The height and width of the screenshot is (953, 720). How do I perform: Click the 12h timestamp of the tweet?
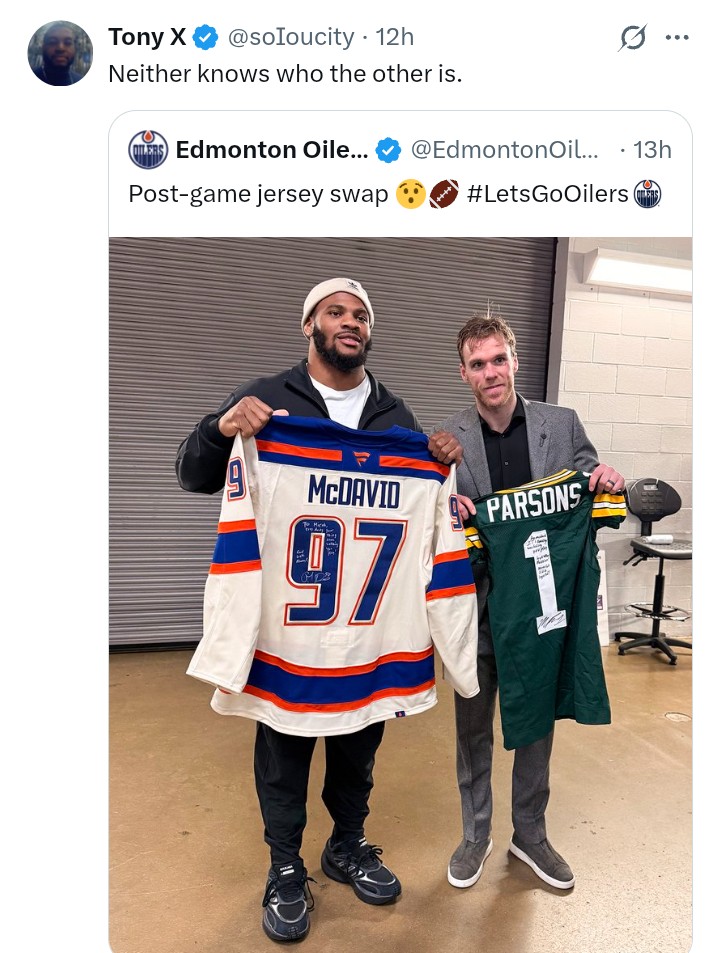[394, 37]
